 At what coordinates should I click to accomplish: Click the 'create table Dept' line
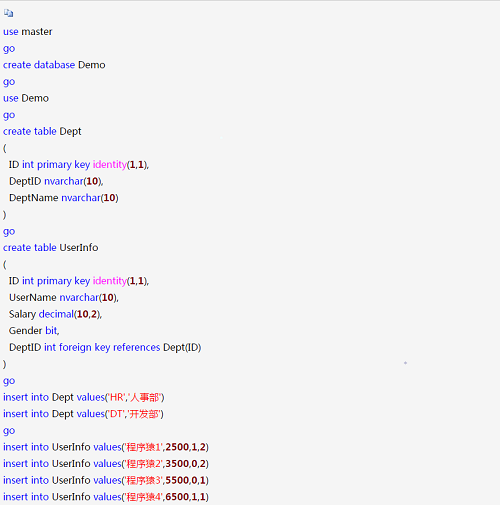(42, 132)
